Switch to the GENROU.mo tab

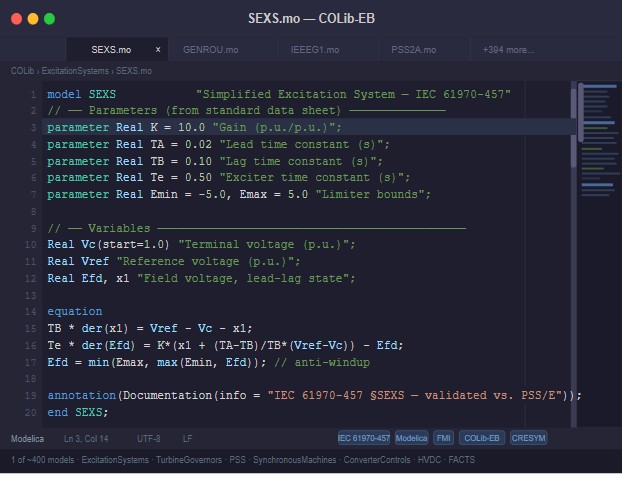point(210,49)
